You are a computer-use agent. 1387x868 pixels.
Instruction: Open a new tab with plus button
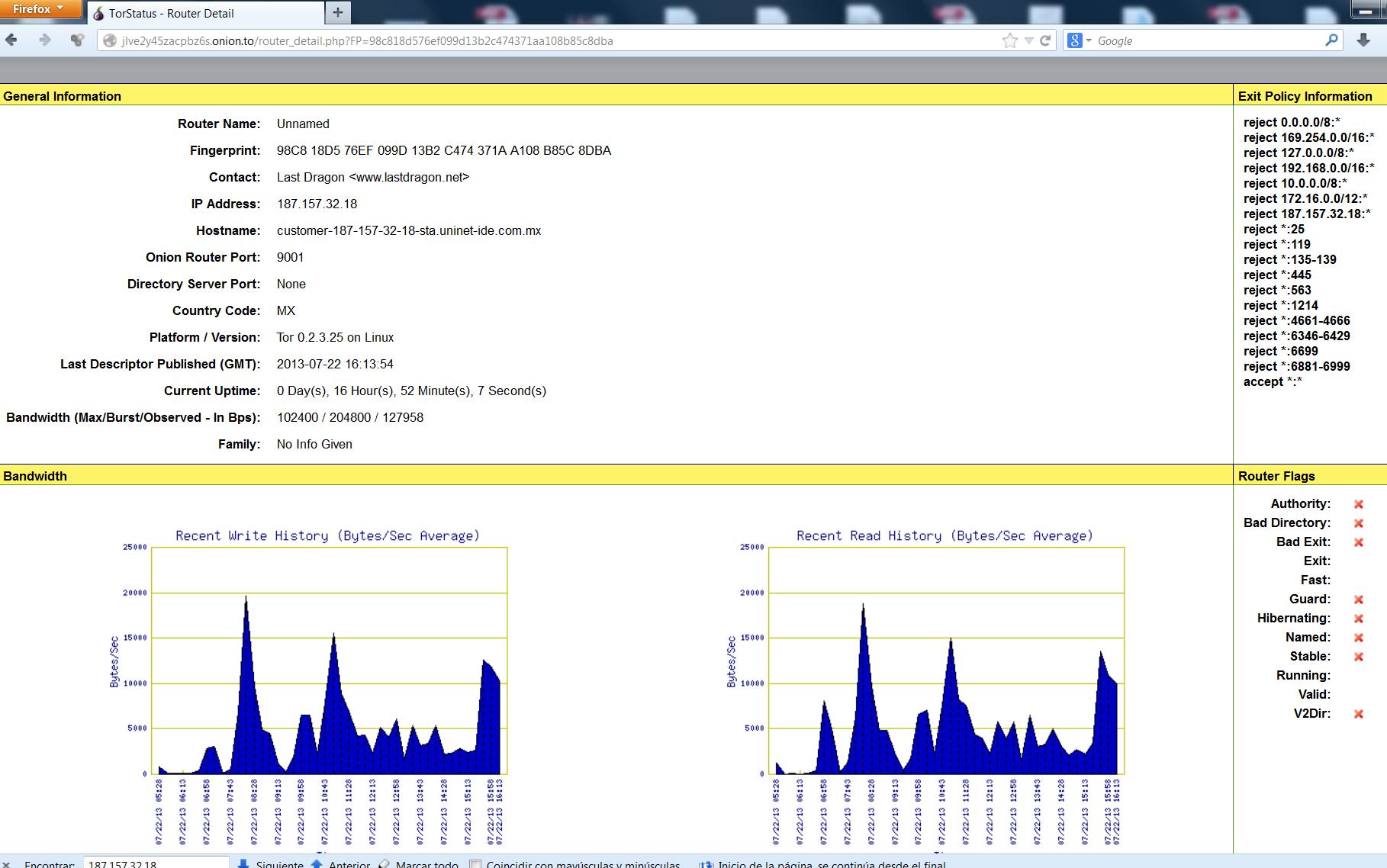click(338, 12)
